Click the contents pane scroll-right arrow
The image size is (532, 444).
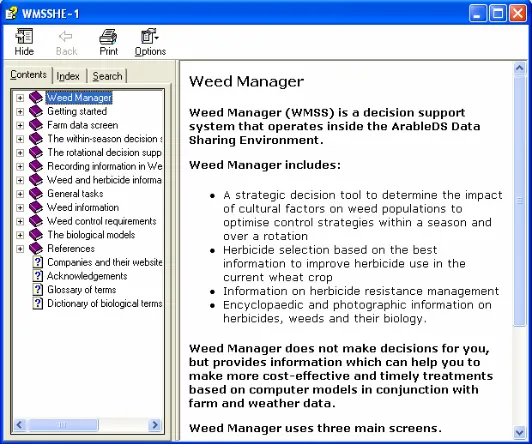[155, 425]
